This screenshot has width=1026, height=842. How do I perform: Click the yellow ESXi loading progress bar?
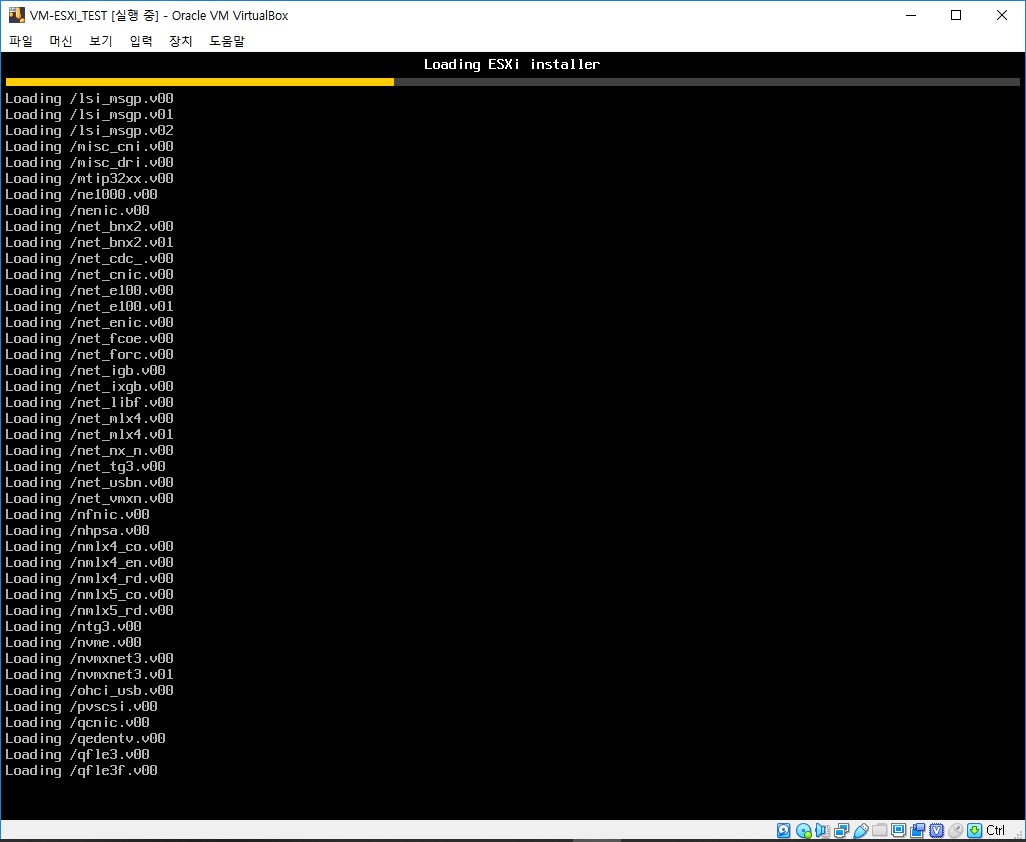click(x=200, y=82)
